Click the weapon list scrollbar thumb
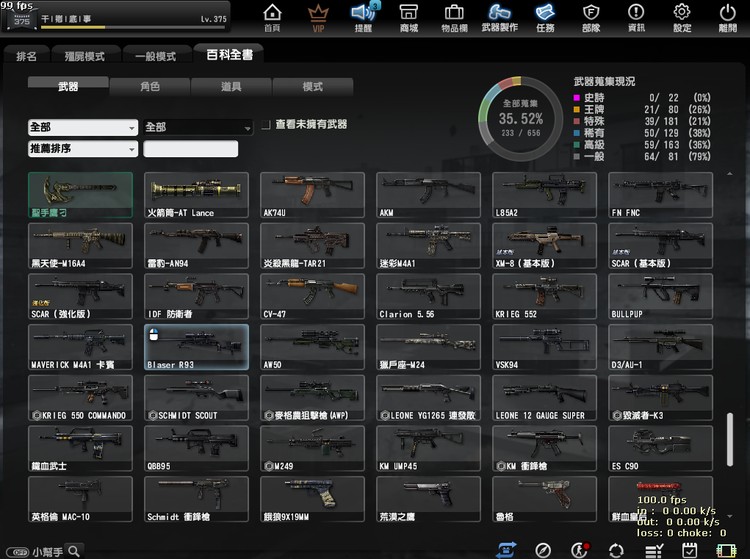 [x=730, y=439]
